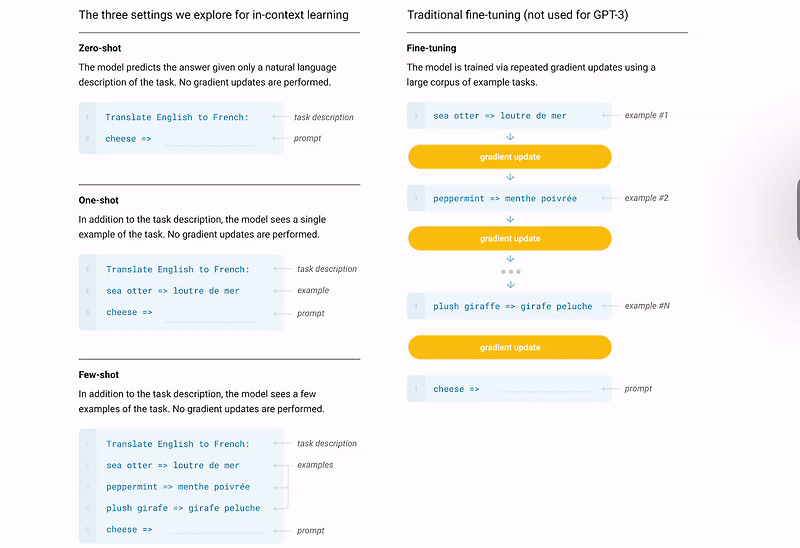Click the bracket arrow beside the Few-shot "examples" label

(x=288, y=486)
